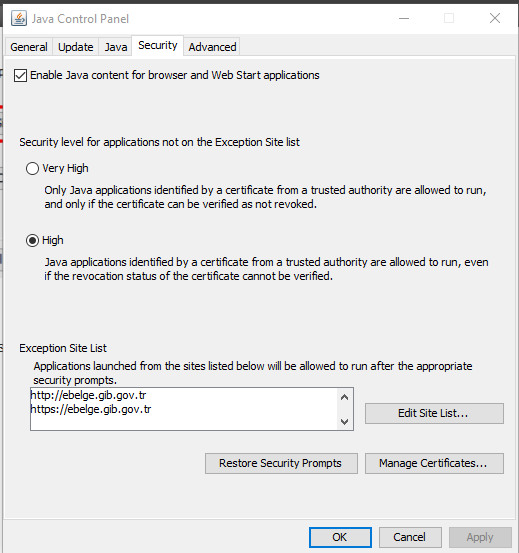Open Manage Certificates dialog
519x553 pixels.
434,463
